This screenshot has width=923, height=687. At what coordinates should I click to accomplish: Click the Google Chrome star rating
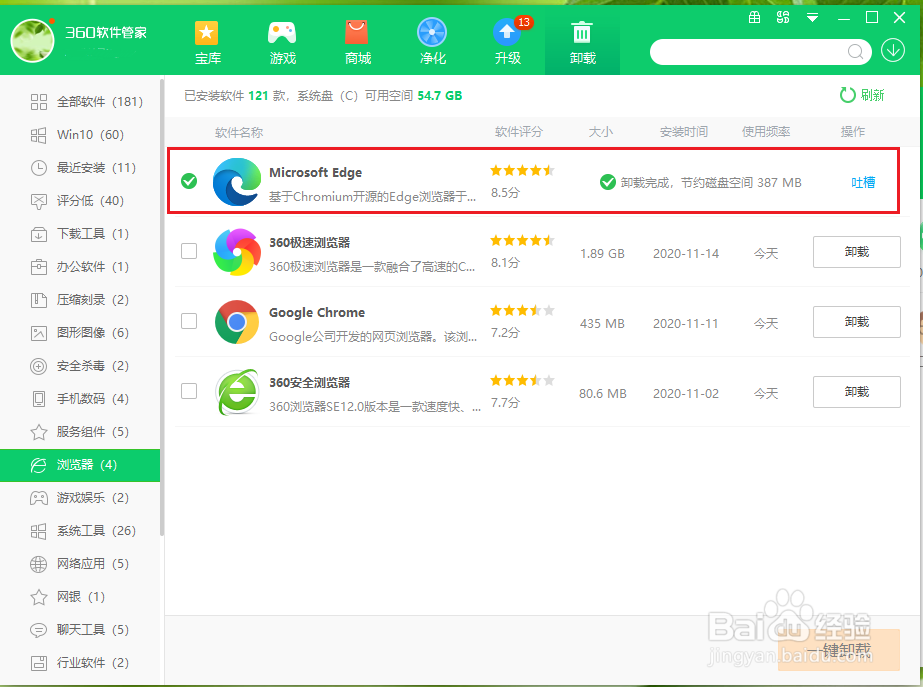(522, 310)
